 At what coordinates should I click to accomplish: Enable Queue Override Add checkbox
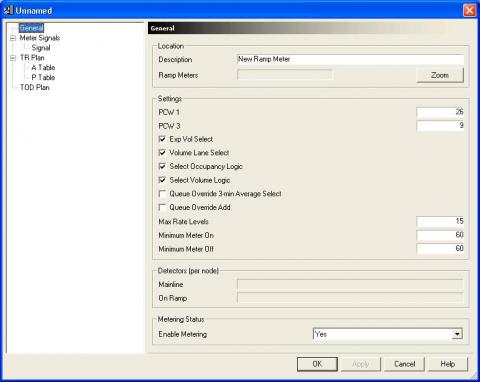click(x=162, y=207)
